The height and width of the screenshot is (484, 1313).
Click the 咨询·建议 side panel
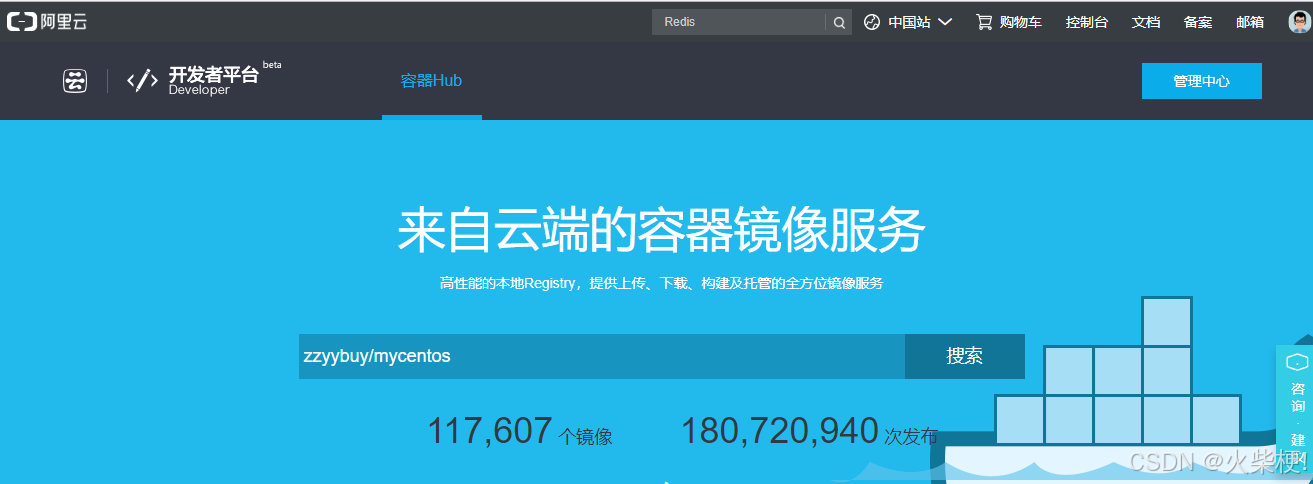pos(1297,414)
